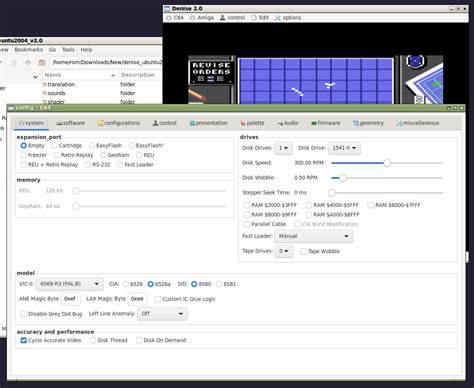Viewport: 474px width, 388px height.
Task: Open Help menu in file manager
Action: click(x=86, y=50)
